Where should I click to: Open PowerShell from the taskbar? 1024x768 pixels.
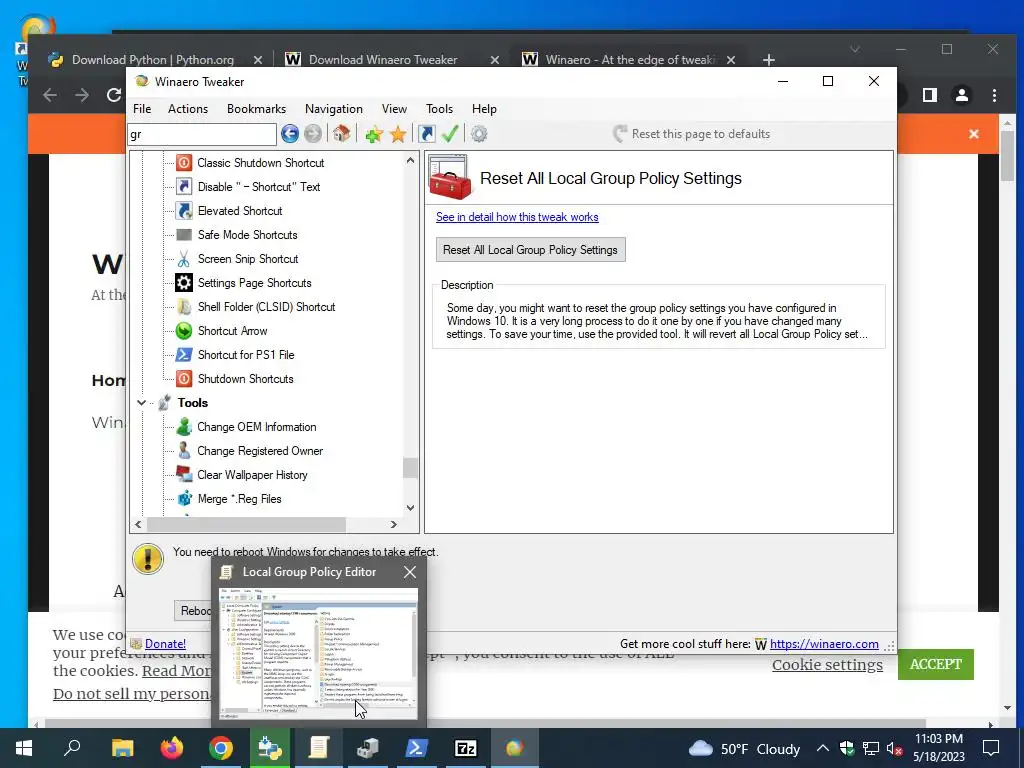[417, 748]
